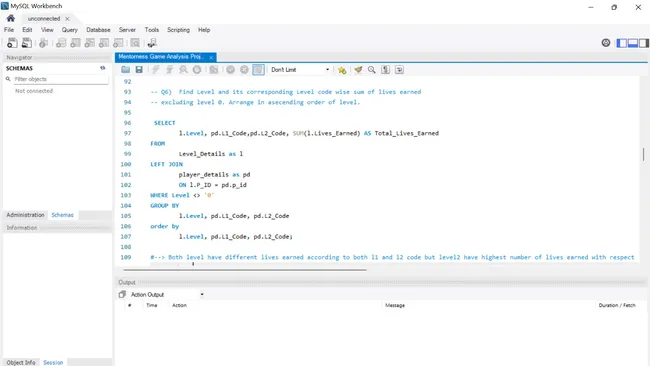The width and height of the screenshot is (650, 366).
Task: Toggle the left sidebar panel visibility
Action: point(621,43)
